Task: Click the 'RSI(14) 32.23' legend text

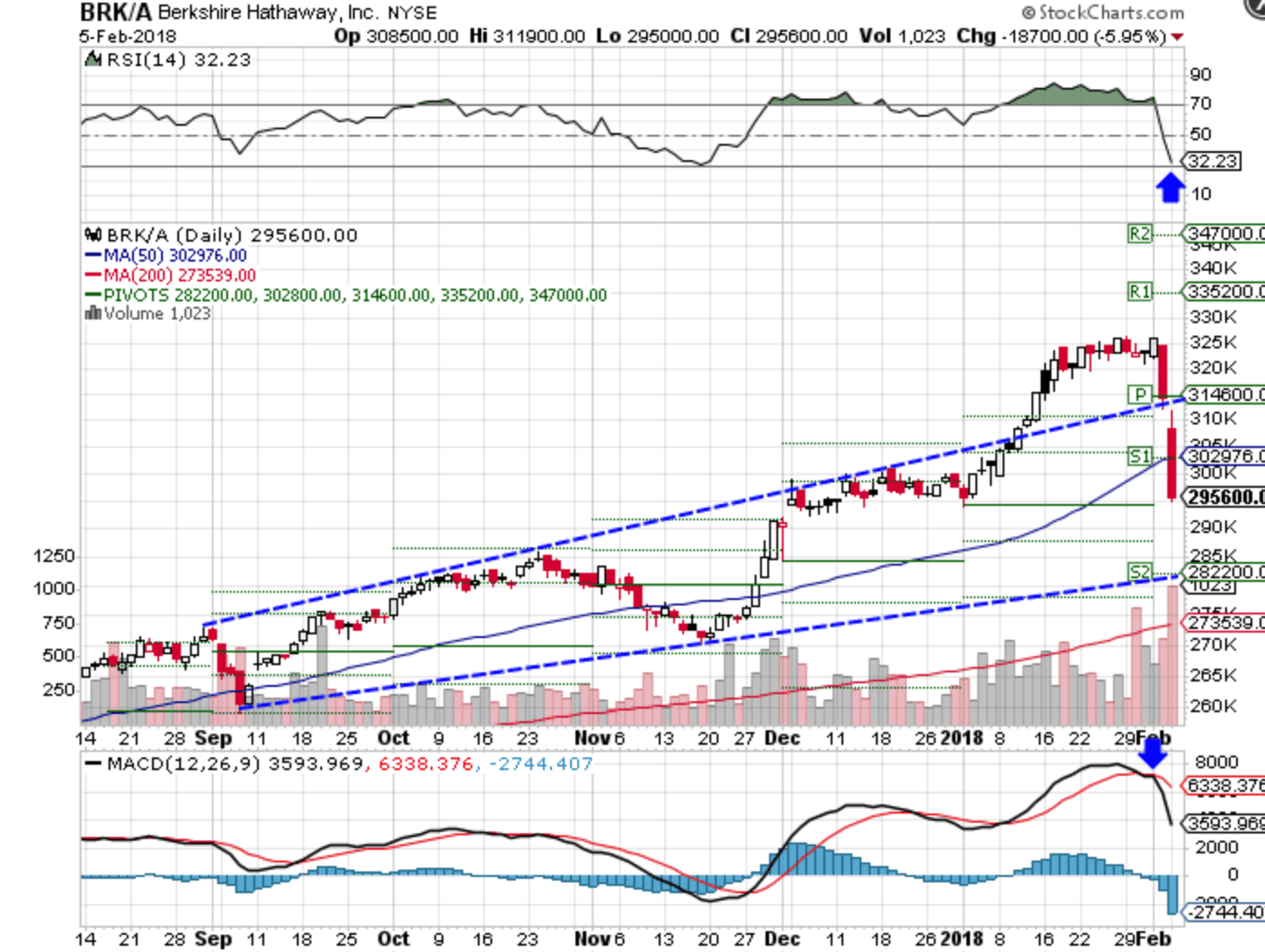Action: coord(178,60)
